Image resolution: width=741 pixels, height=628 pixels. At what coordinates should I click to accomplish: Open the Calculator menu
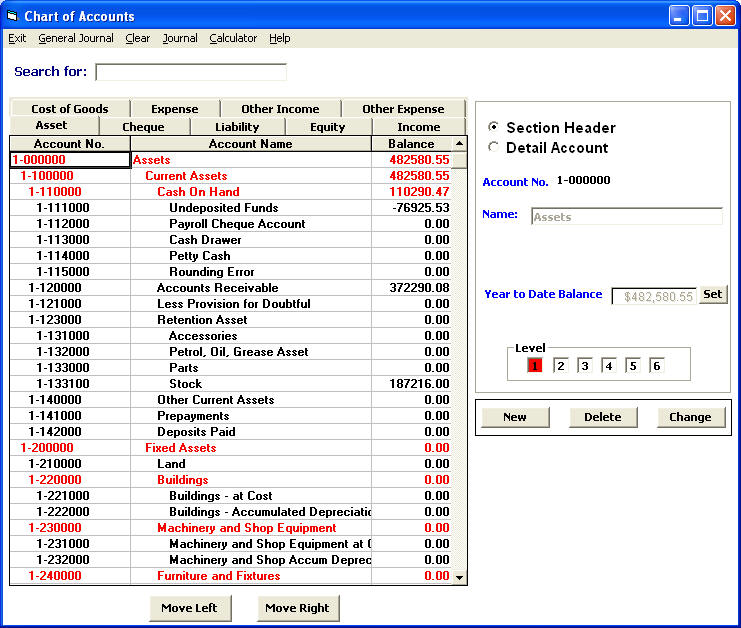[x=233, y=38]
